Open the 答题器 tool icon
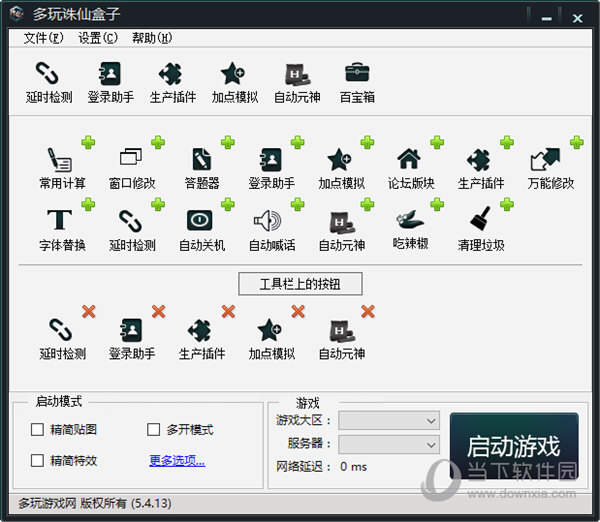Image resolution: width=600 pixels, height=522 pixels. 202,168
